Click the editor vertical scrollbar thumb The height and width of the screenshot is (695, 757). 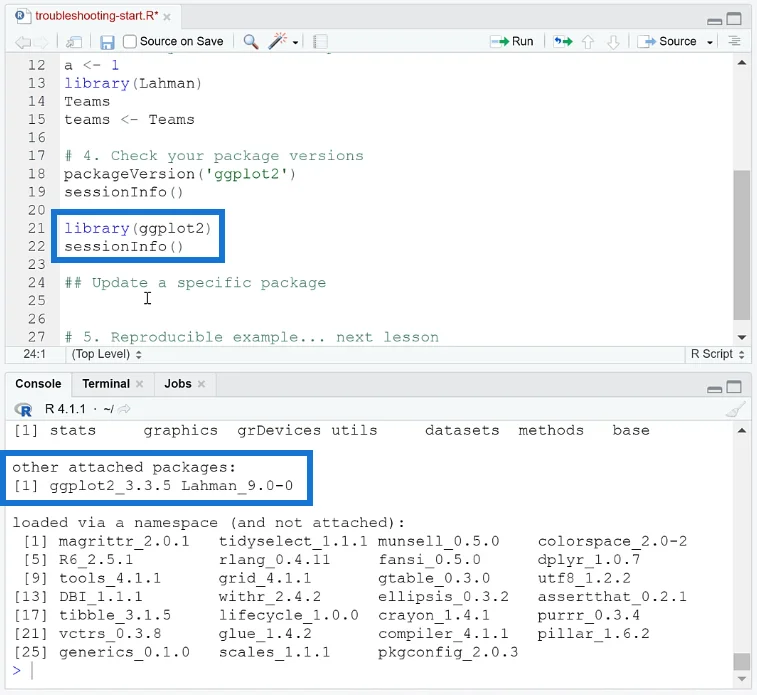point(742,245)
